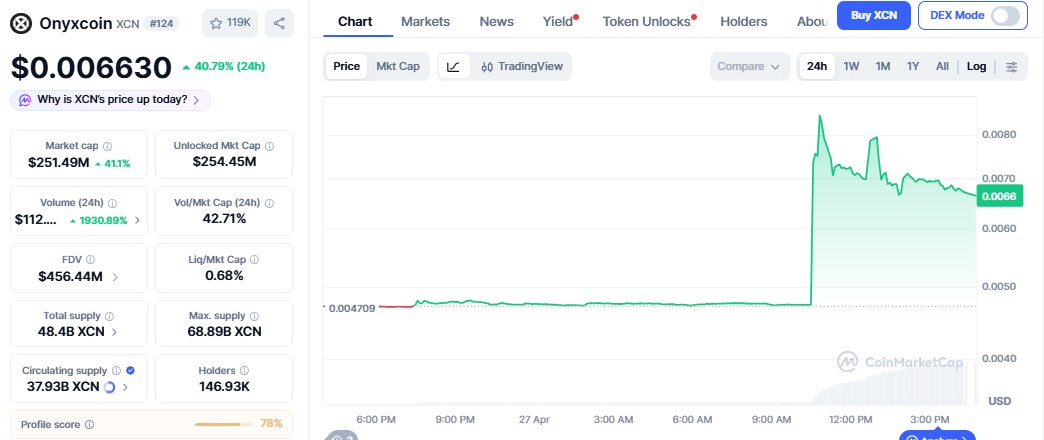The width and height of the screenshot is (1044, 440).
Task: Open the Holders tab
Action: (x=744, y=22)
